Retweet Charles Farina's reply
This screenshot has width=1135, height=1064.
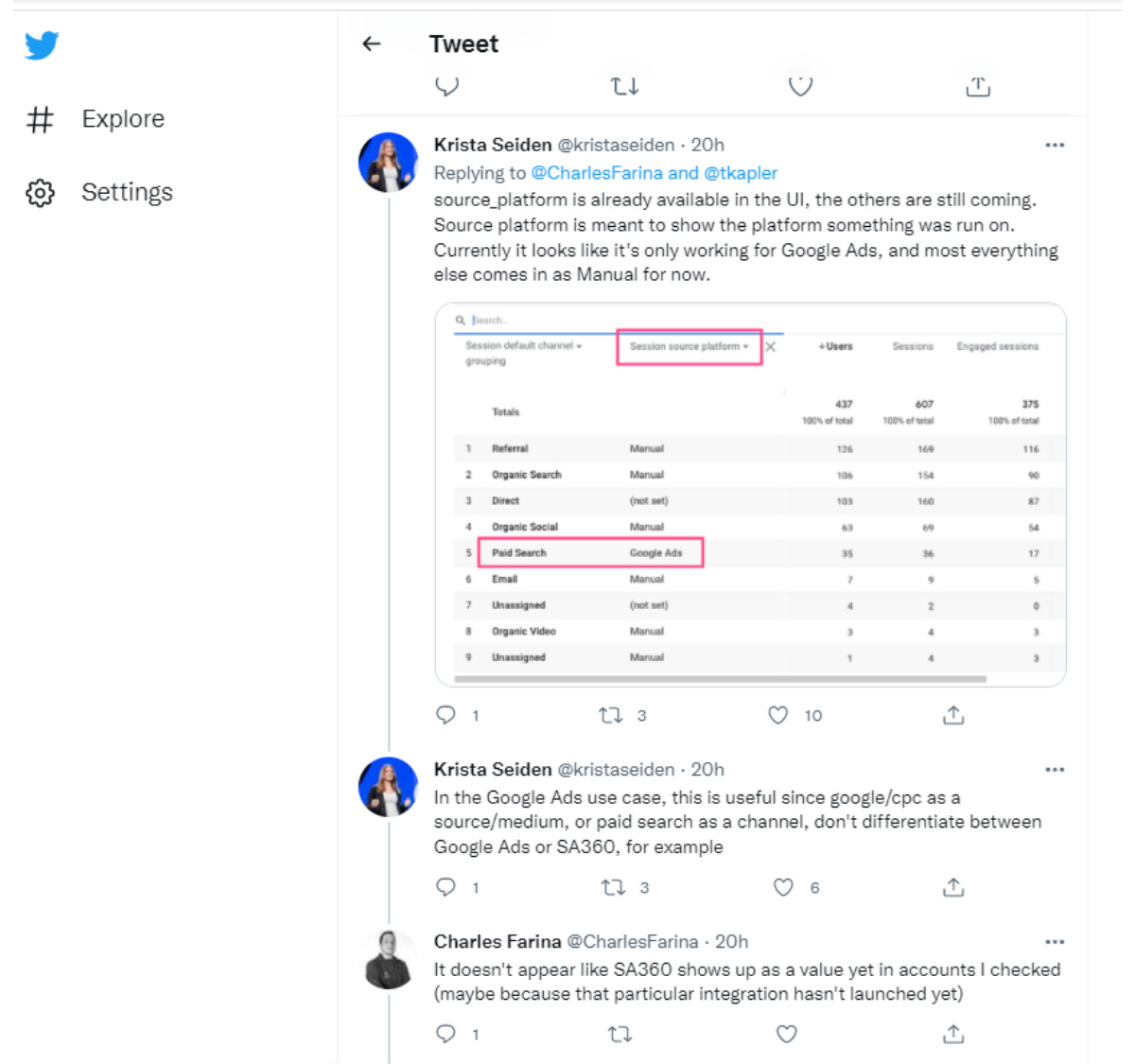620,1035
